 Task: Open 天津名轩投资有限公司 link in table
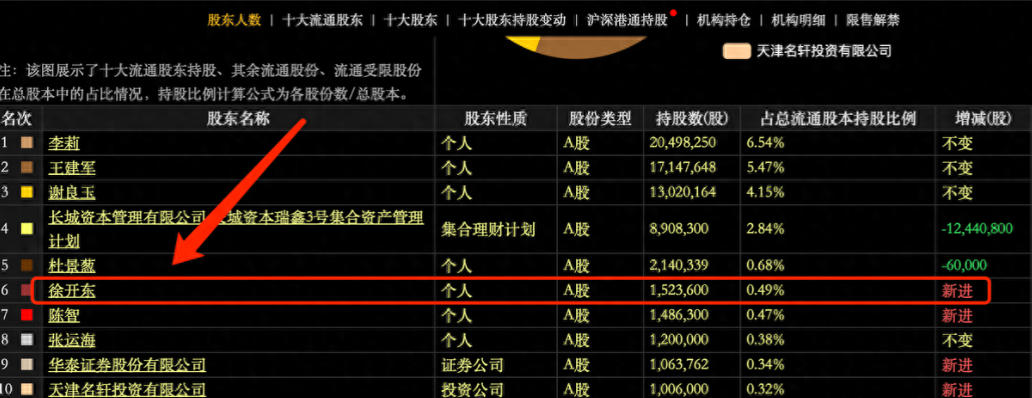tap(127, 389)
